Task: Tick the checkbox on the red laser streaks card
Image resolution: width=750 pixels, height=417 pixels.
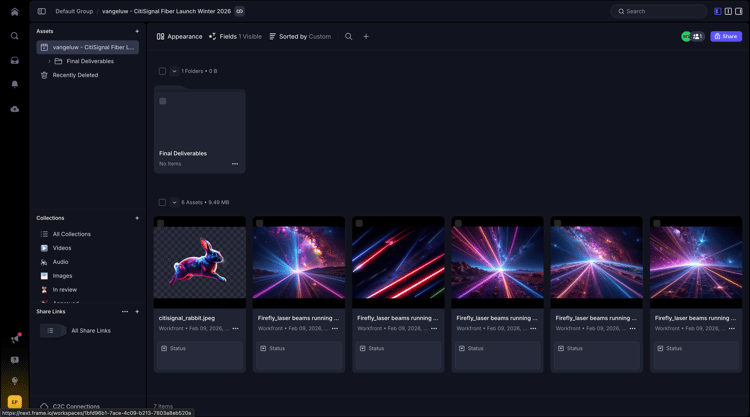Action: [x=359, y=223]
